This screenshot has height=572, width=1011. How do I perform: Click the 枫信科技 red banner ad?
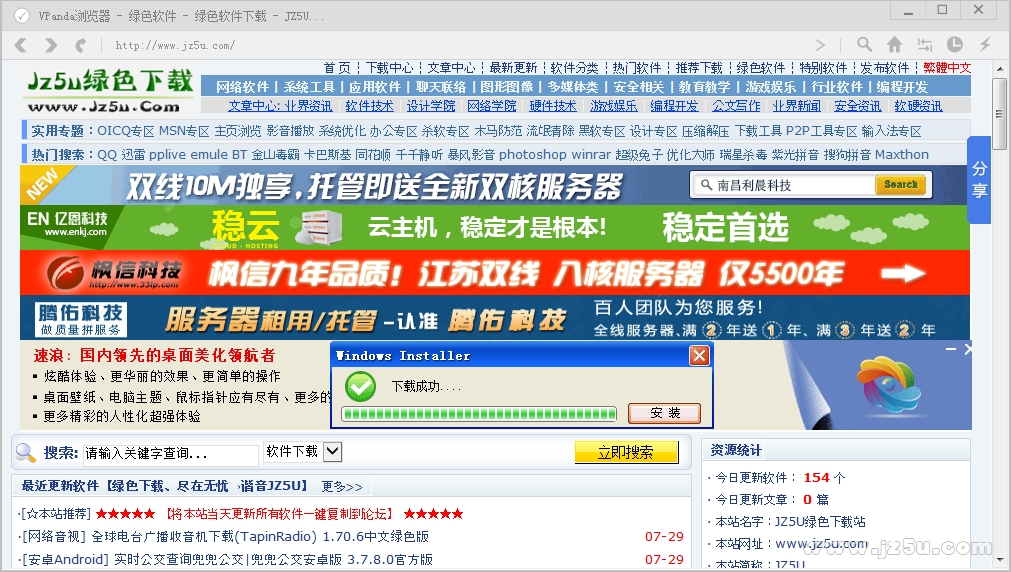(495, 273)
